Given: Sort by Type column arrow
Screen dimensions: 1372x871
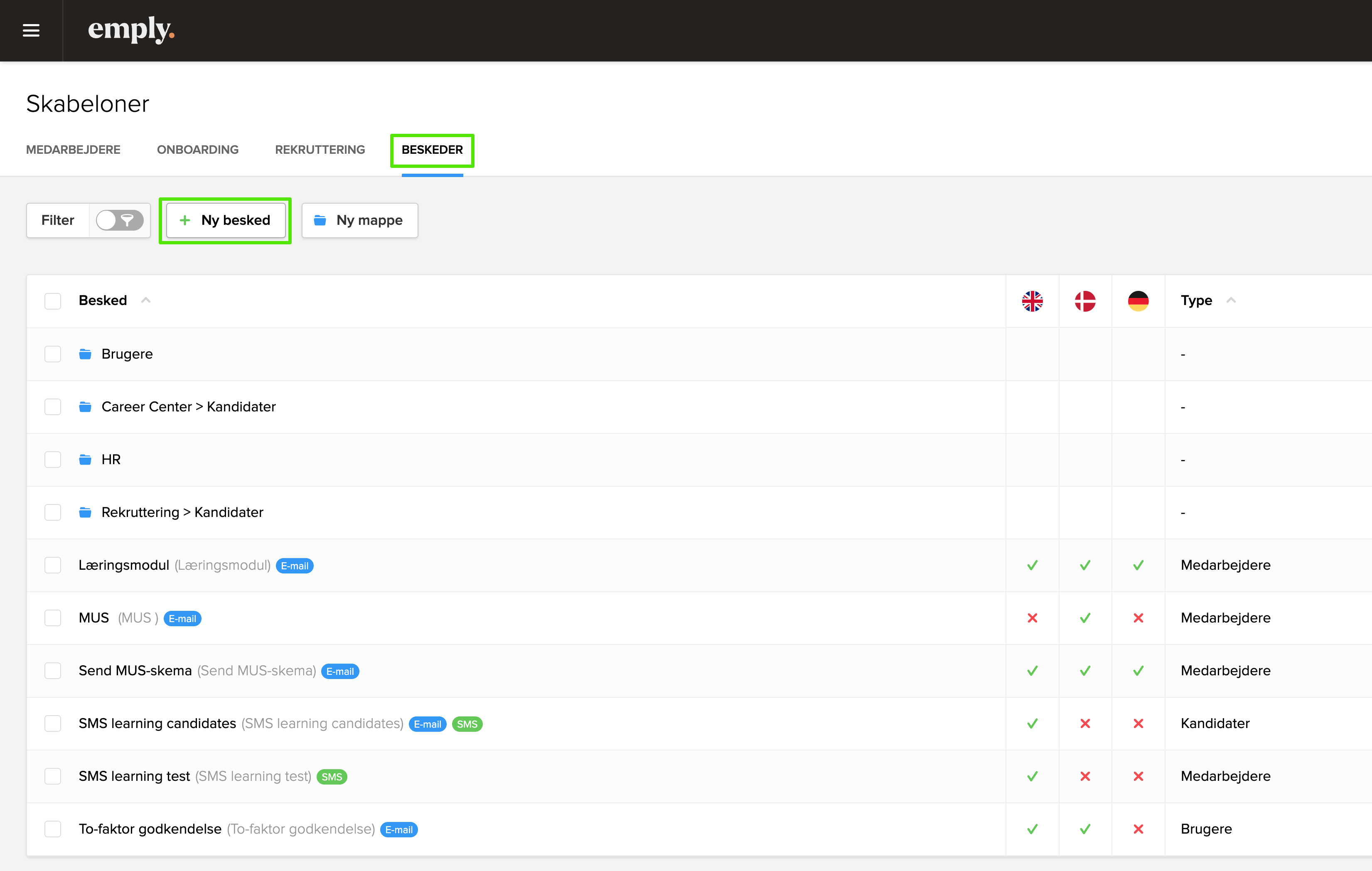Looking at the screenshot, I should tap(1231, 300).
